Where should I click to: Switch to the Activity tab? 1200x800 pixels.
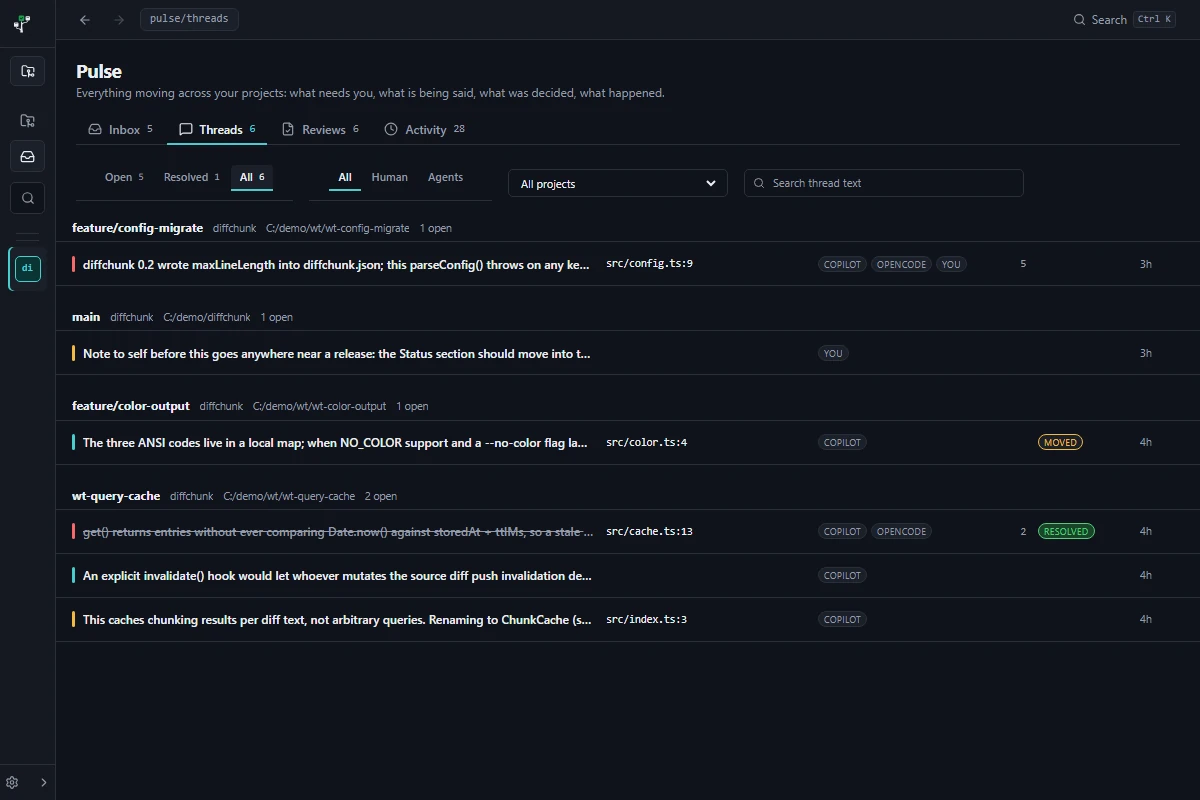click(x=424, y=130)
